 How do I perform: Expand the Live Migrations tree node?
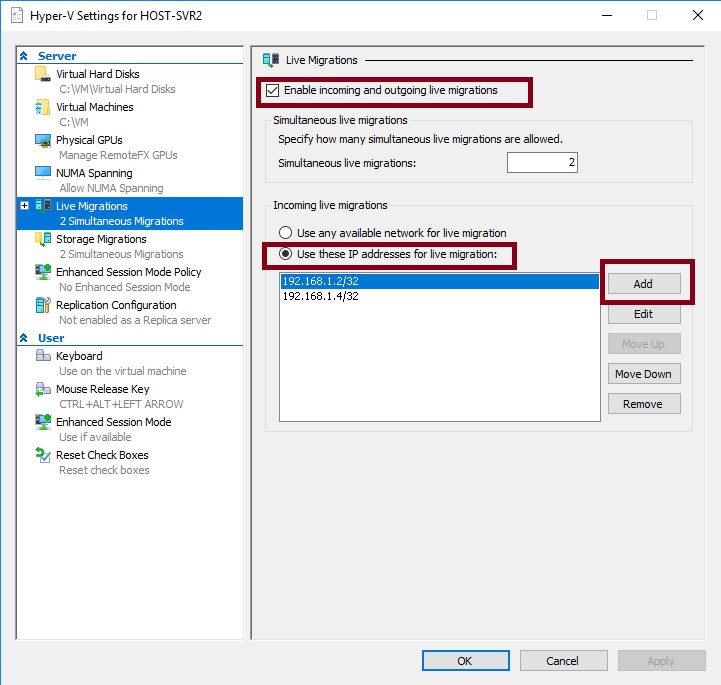point(24,206)
